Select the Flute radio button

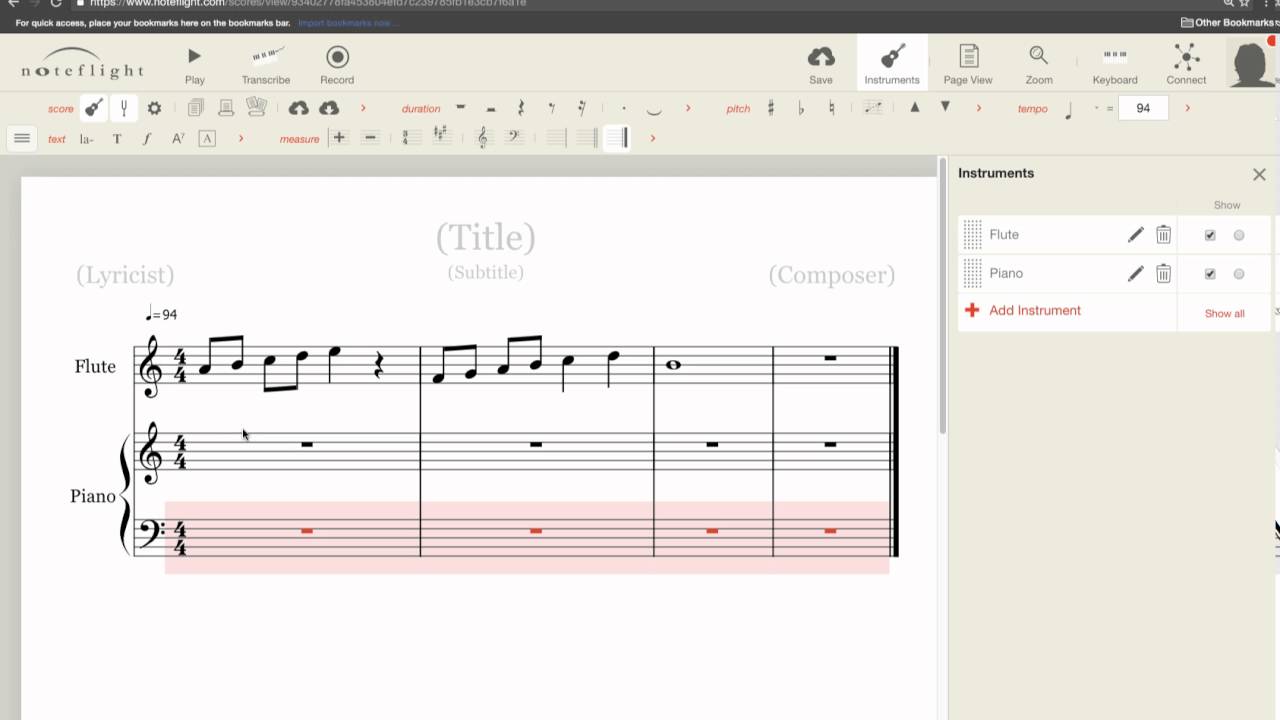[x=1239, y=236]
